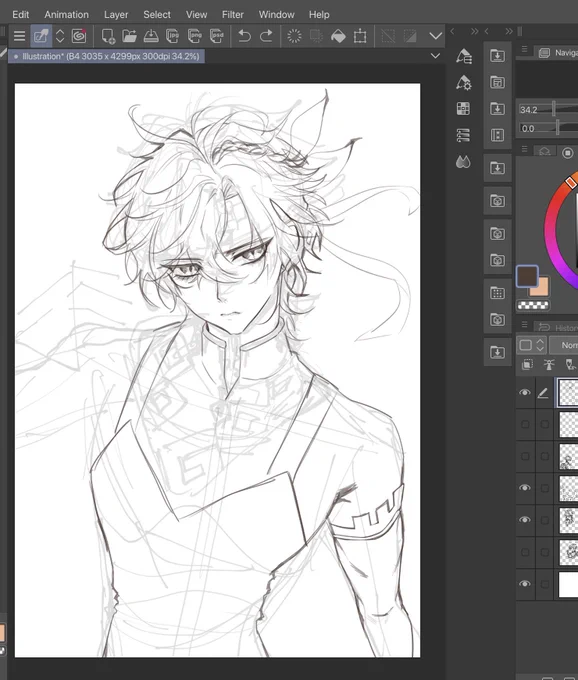Image resolution: width=578 pixels, height=680 pixels.
Task: Export as PSD using the psd icon
Action: pos(216,36)
